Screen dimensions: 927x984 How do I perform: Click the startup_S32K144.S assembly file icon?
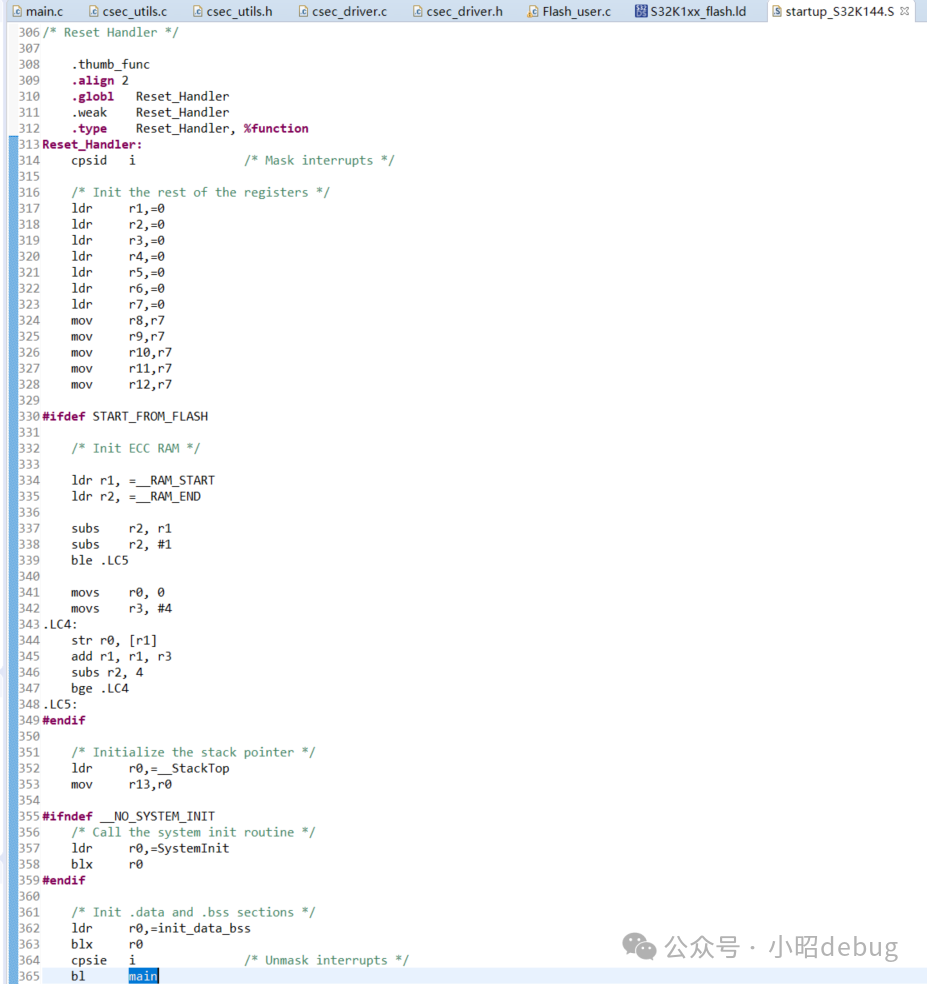pyautogui.click(x=777, y=11)
